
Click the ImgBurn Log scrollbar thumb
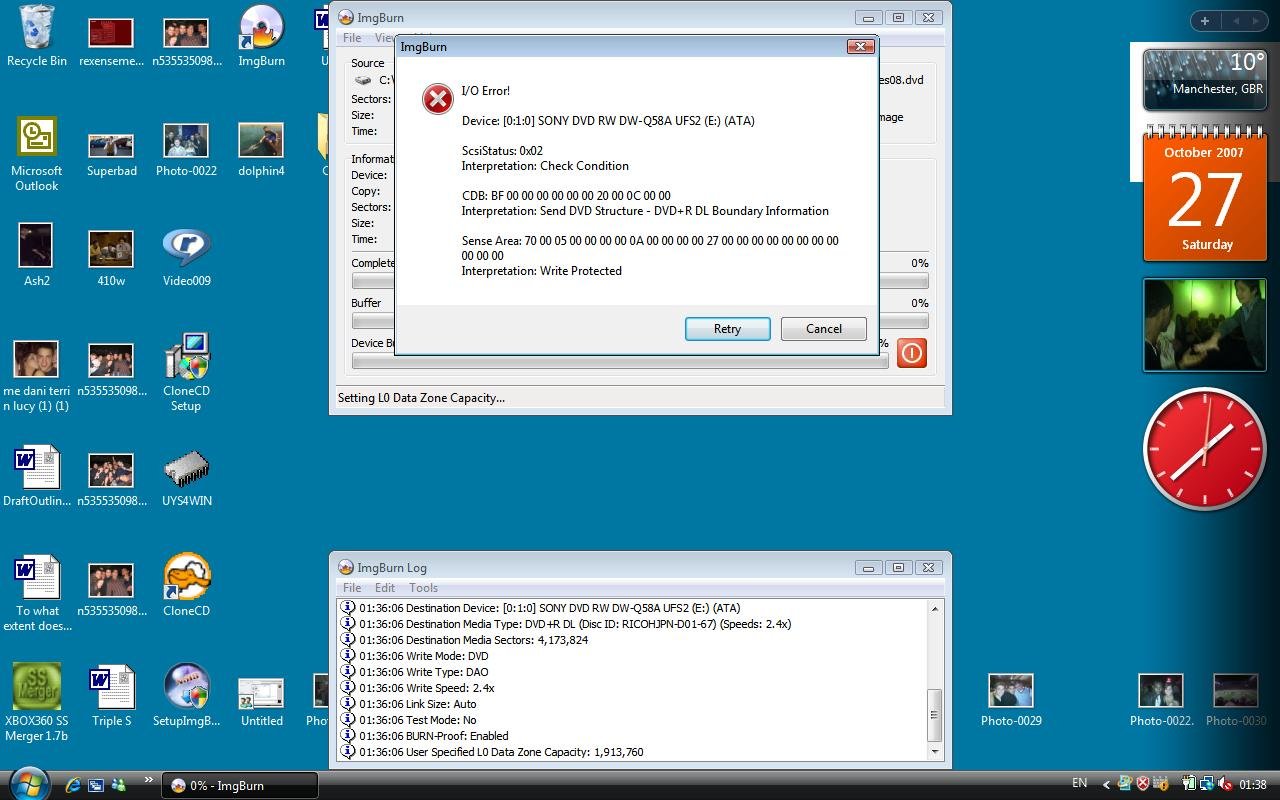point(935,714)
